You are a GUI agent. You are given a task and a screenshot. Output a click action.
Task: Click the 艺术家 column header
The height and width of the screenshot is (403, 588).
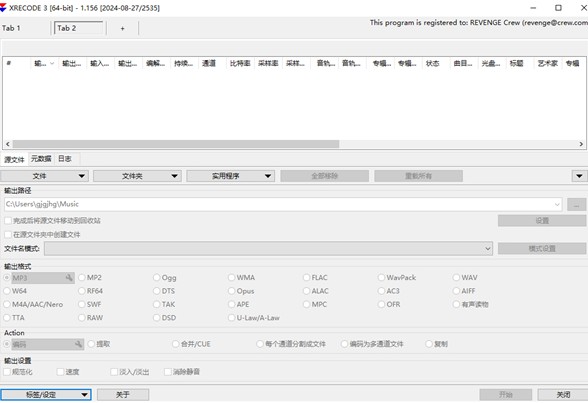point(548,63)
